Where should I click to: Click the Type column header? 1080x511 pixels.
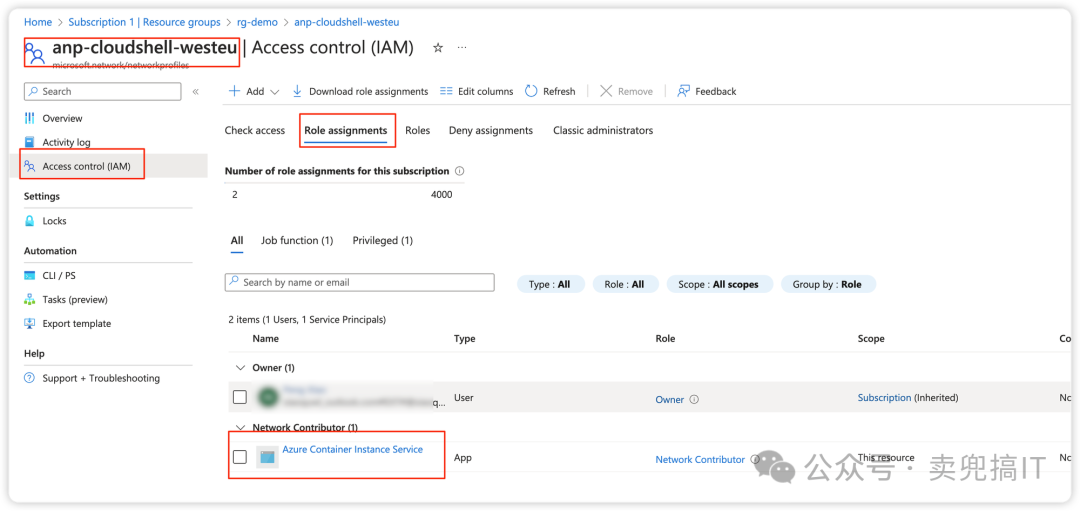tap(465, 338)
